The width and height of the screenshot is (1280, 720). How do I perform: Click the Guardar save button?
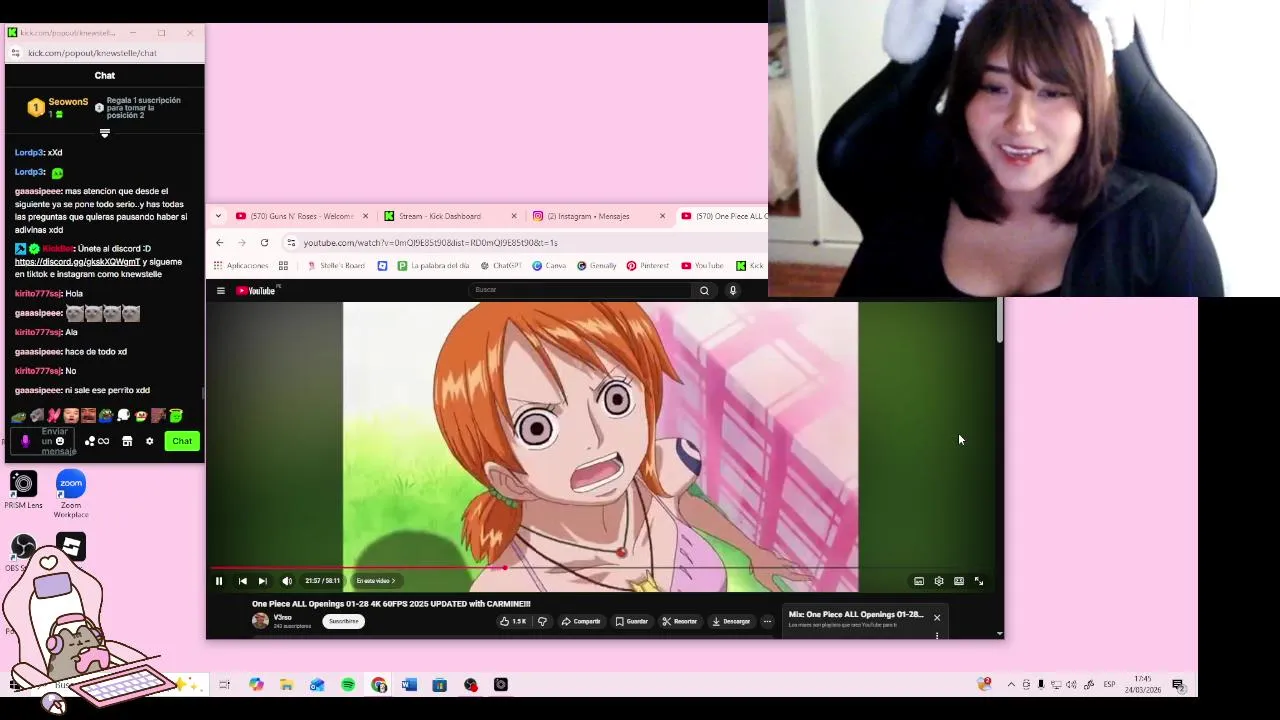632,621
